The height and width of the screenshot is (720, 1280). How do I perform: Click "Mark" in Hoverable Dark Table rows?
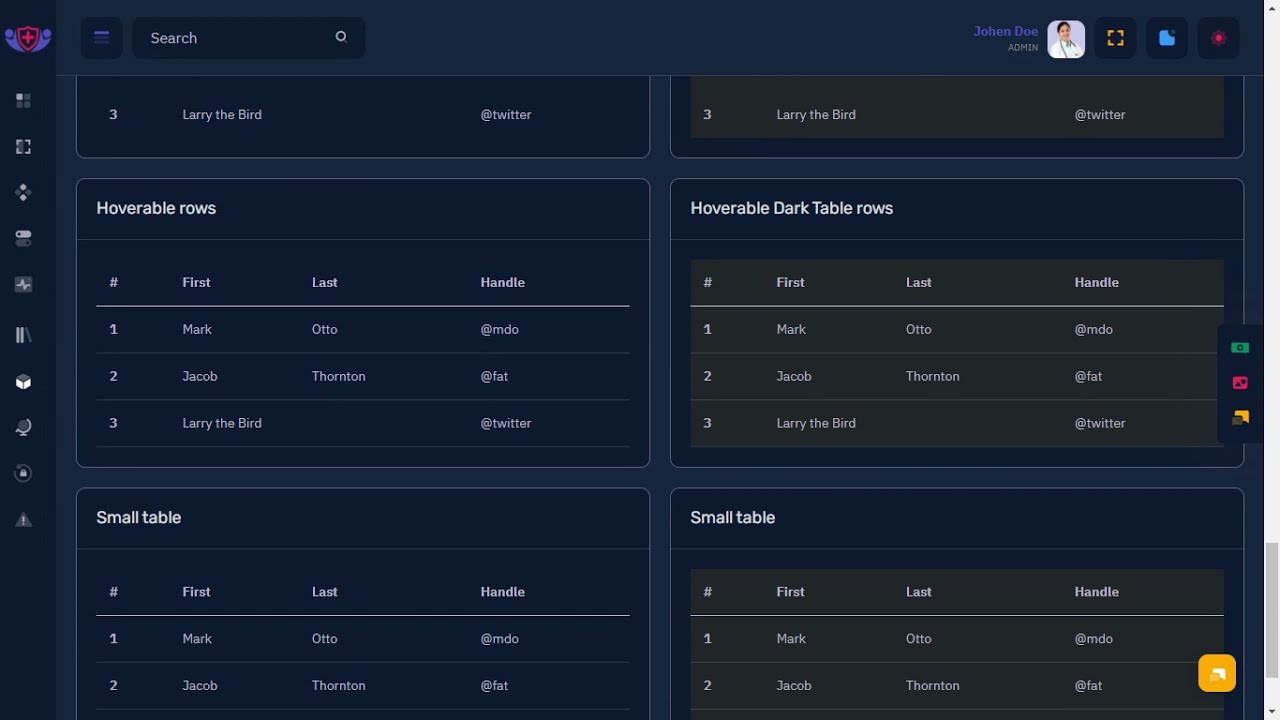pyautogui.click(x=791, y=329)
